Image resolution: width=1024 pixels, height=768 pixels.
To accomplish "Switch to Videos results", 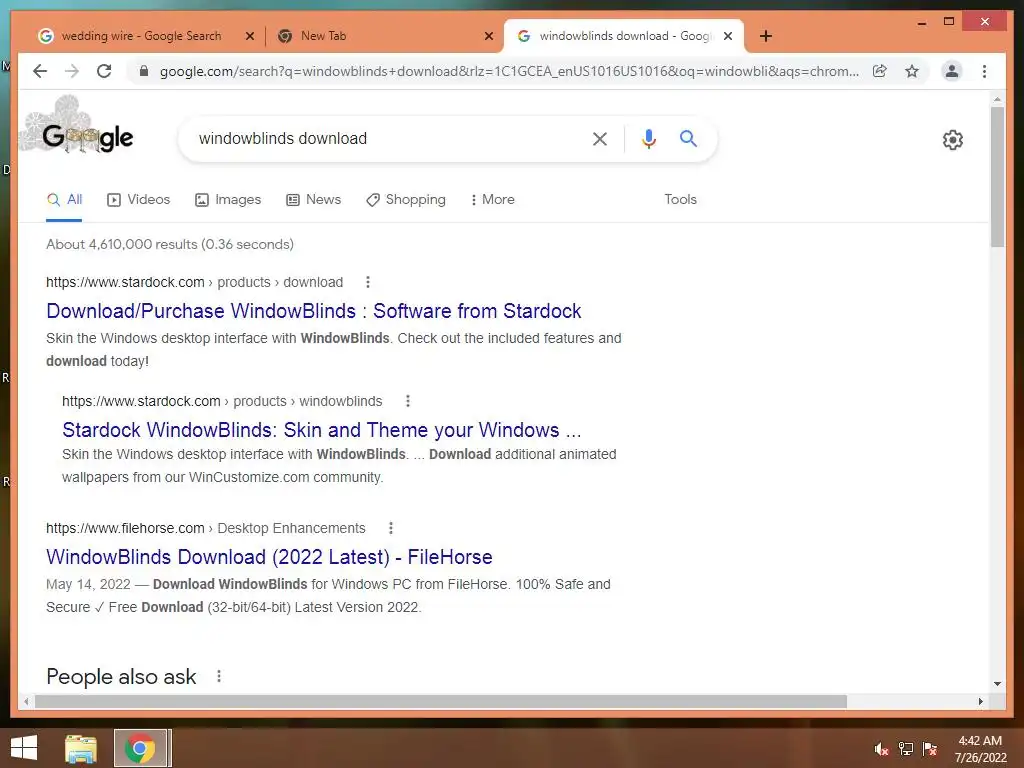I will tap(138, 200).
